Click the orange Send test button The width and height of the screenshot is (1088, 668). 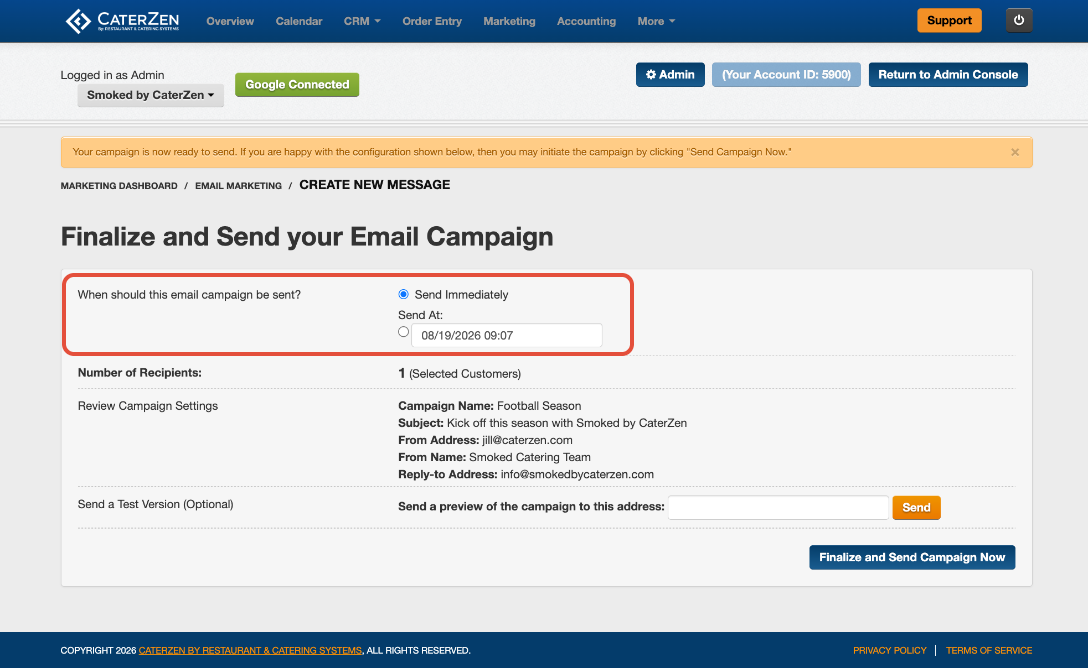[916, 507]
